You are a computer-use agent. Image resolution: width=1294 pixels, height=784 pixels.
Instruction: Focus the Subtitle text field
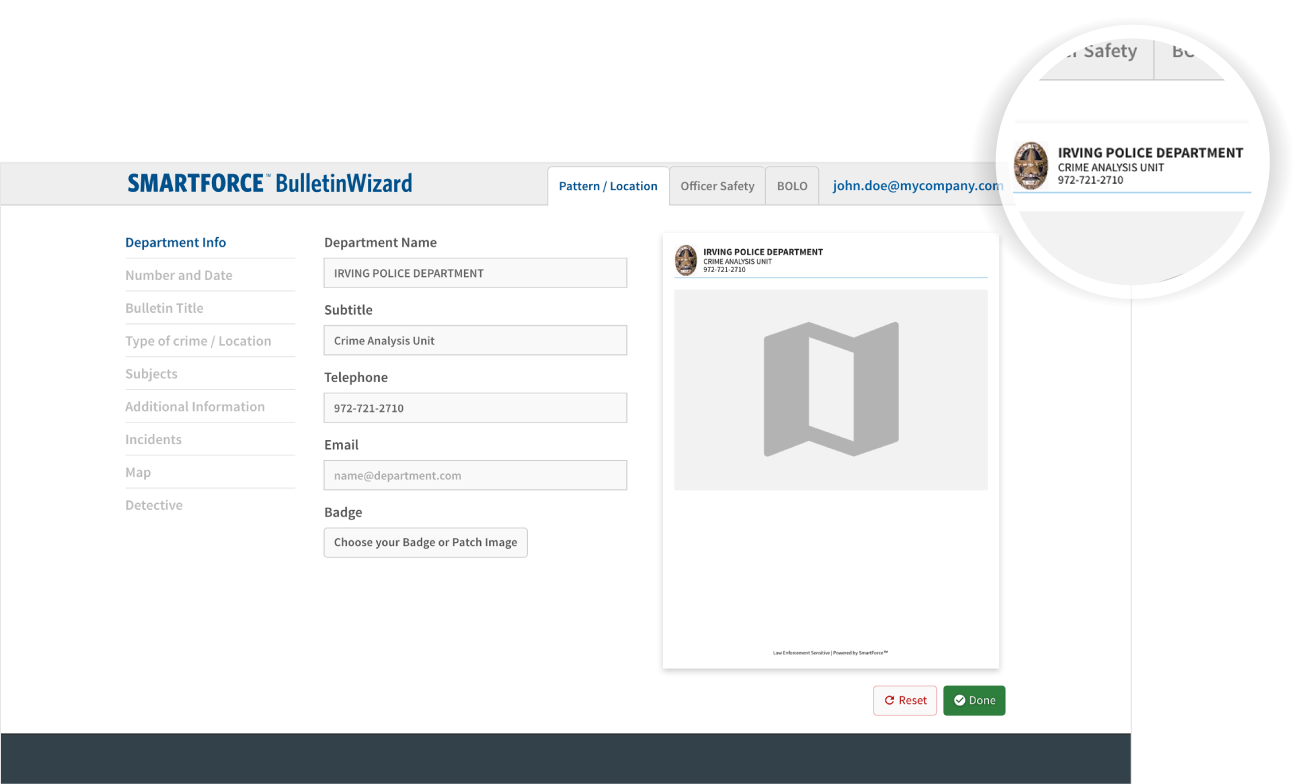coord(475,340)
